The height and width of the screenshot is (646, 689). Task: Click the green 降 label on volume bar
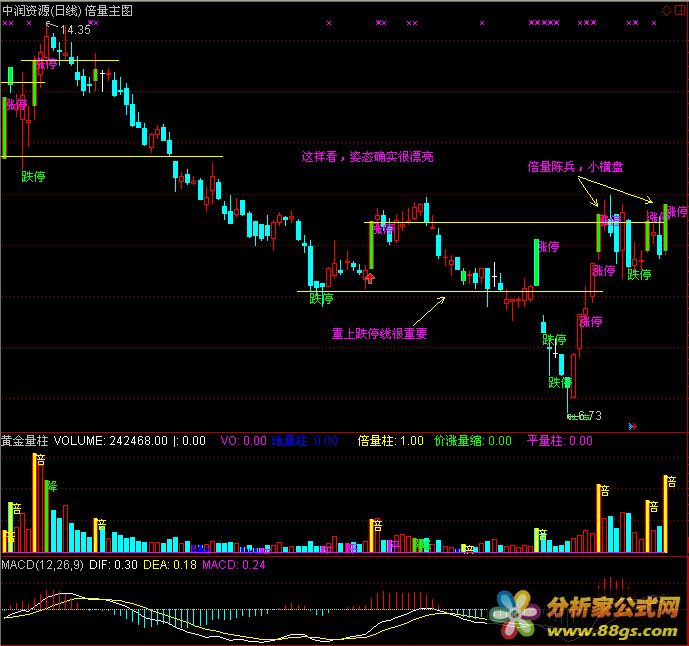(x=52, y=486)
